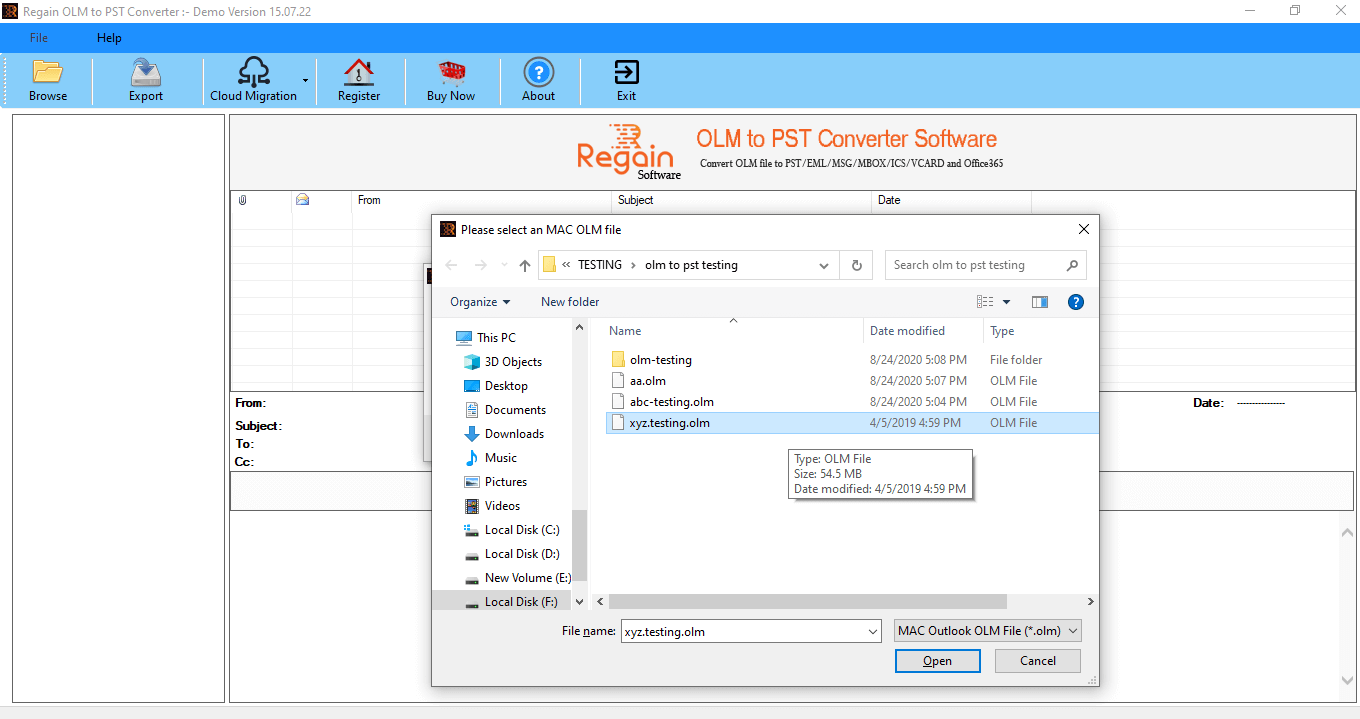Select the Export icon in the toolbar
1360x719 pixels.
click(x=145, y=79)
